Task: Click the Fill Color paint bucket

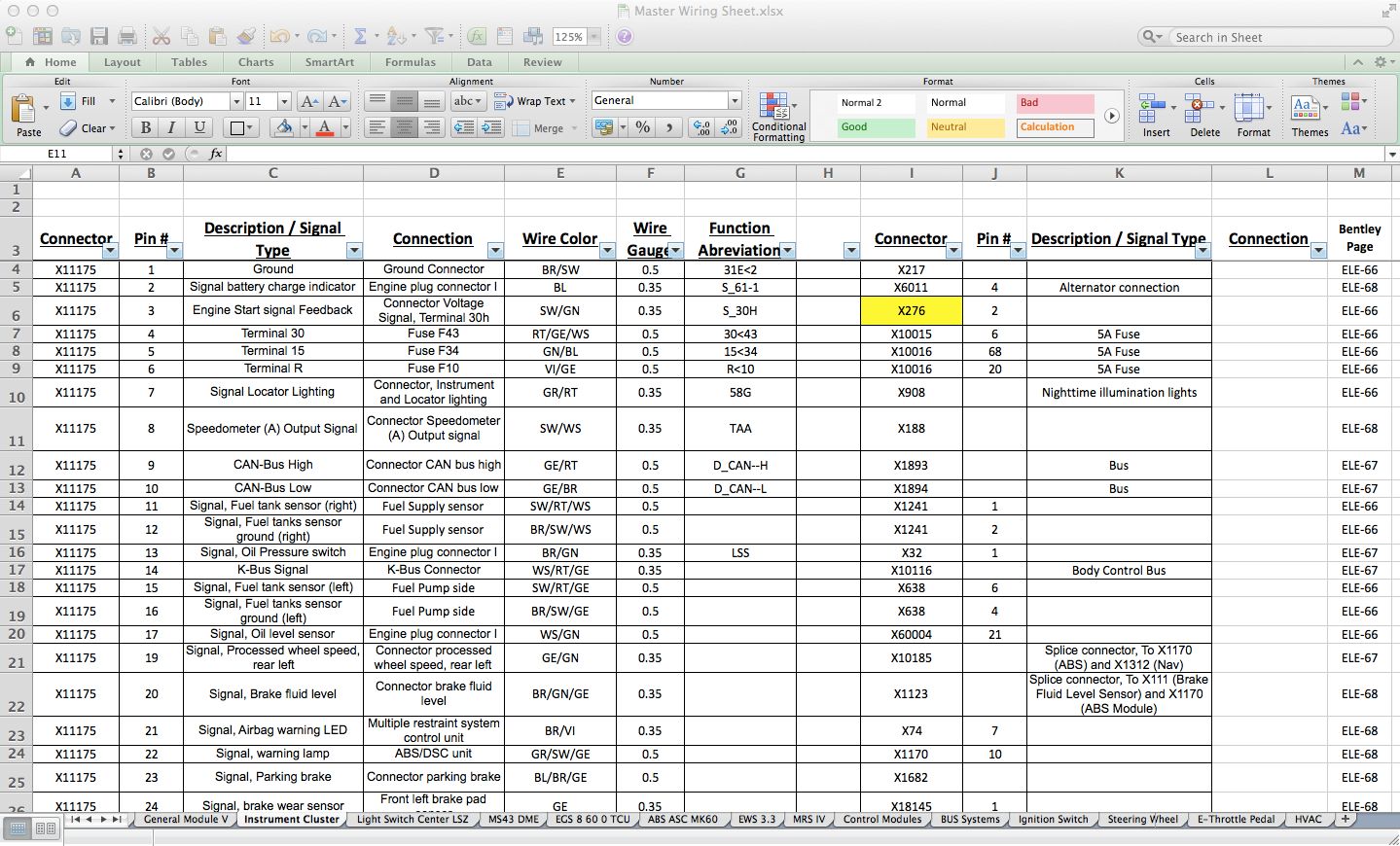Action: tap(283, 127)
